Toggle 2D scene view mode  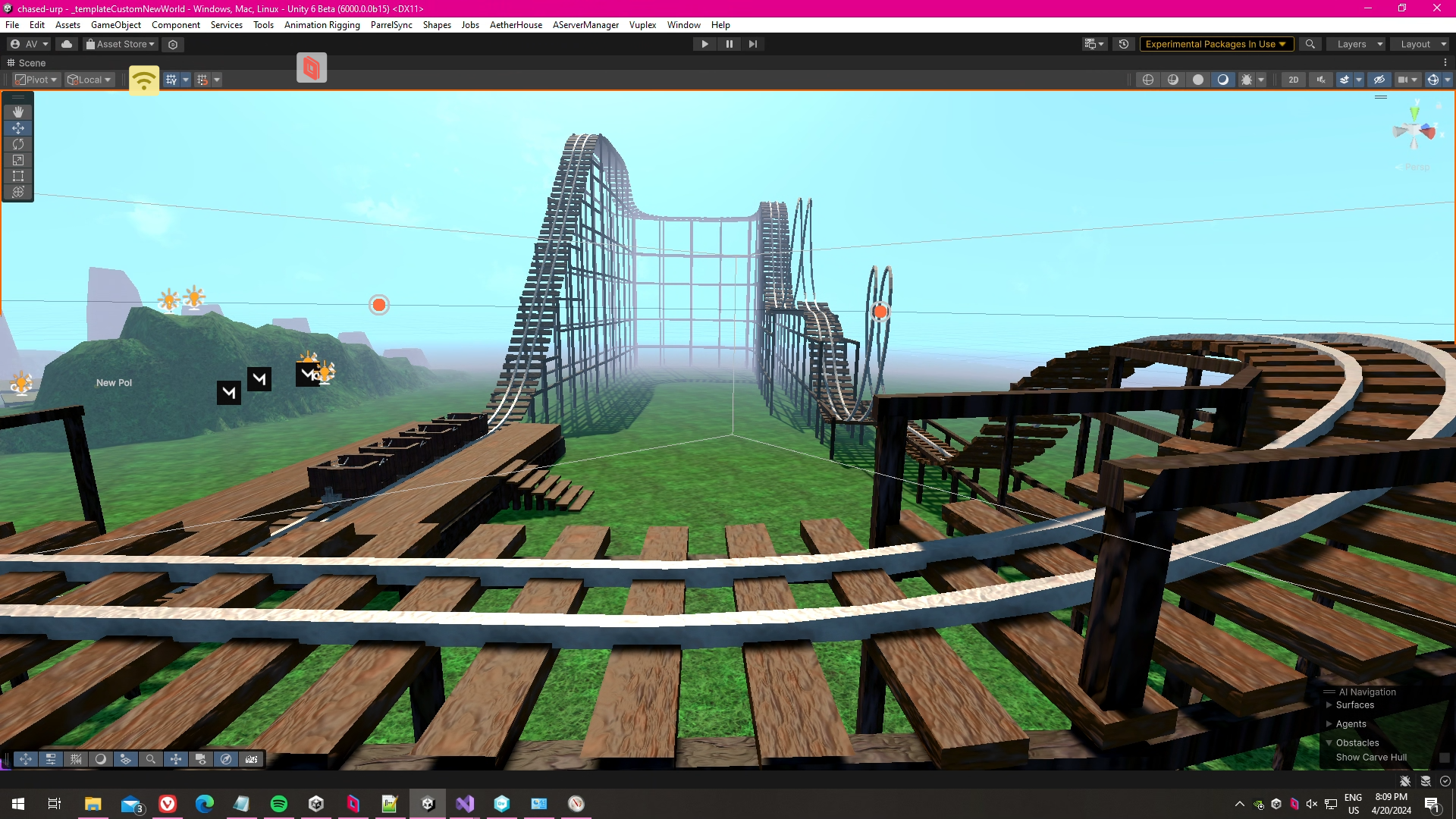click(x=1294, y=80)
